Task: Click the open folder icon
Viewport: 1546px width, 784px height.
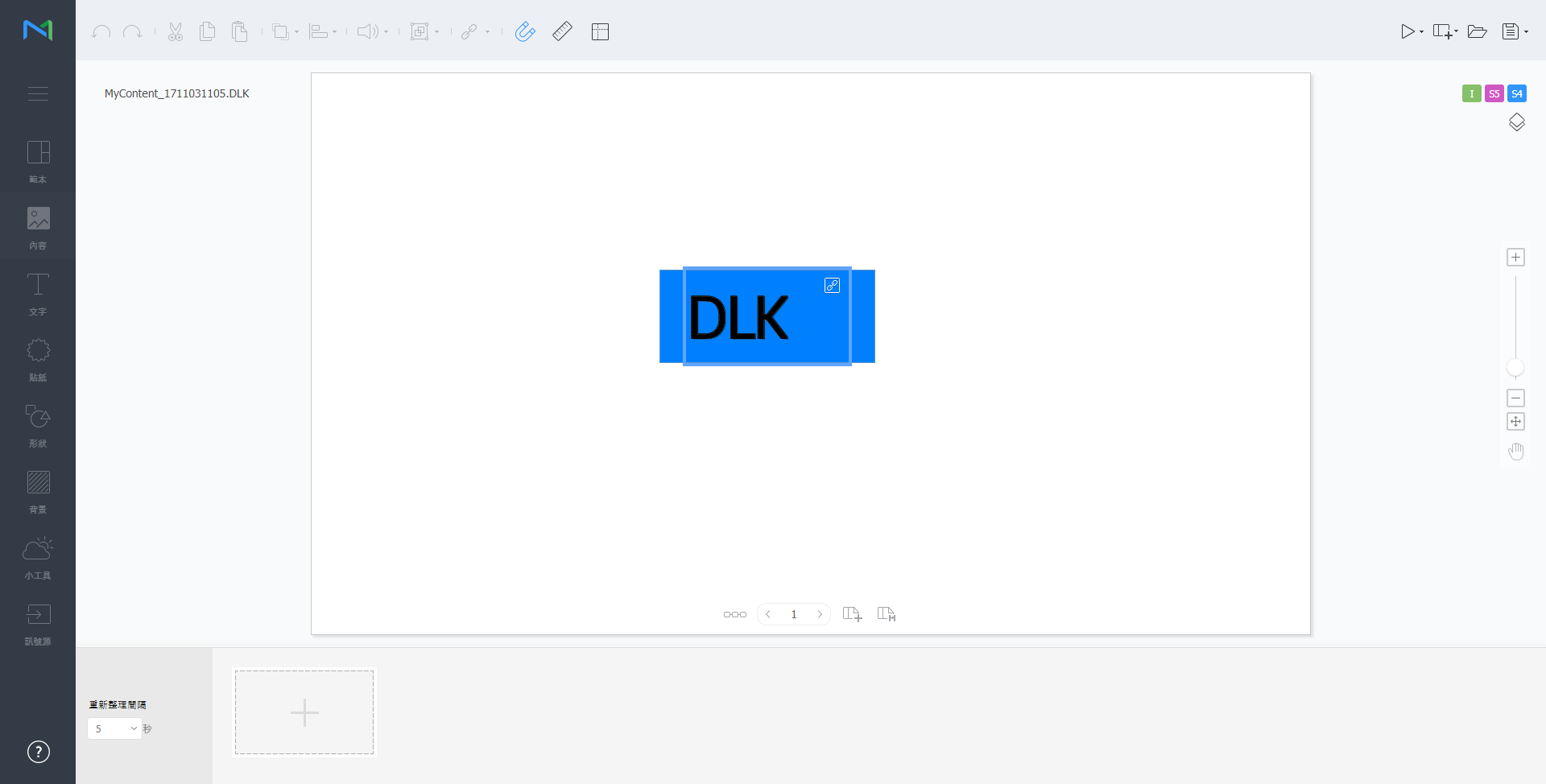Action: (1477, 31)
